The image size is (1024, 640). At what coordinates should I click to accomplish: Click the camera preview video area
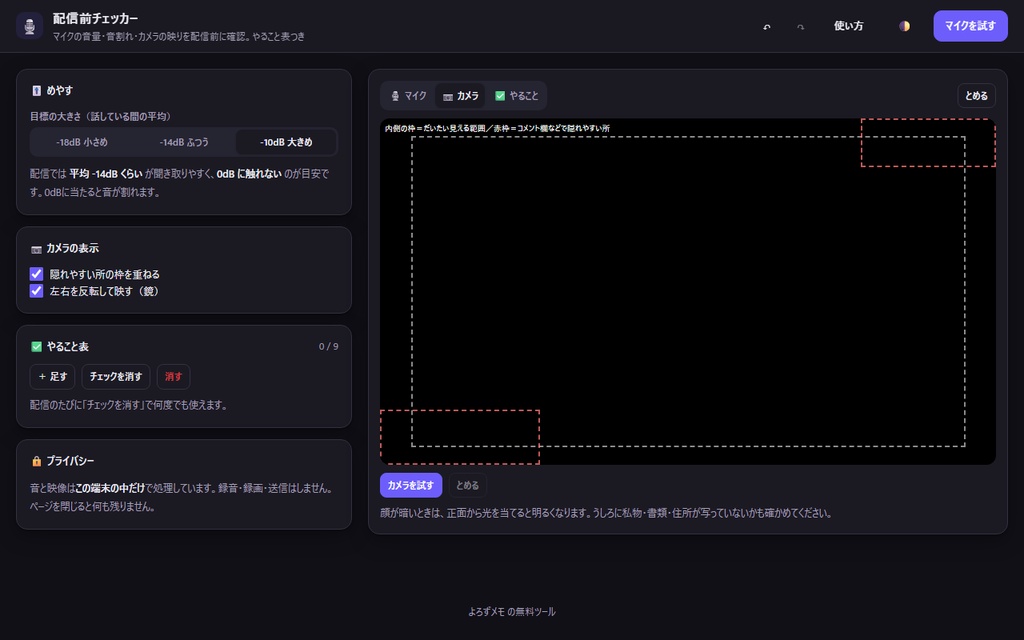pos(688,291)
